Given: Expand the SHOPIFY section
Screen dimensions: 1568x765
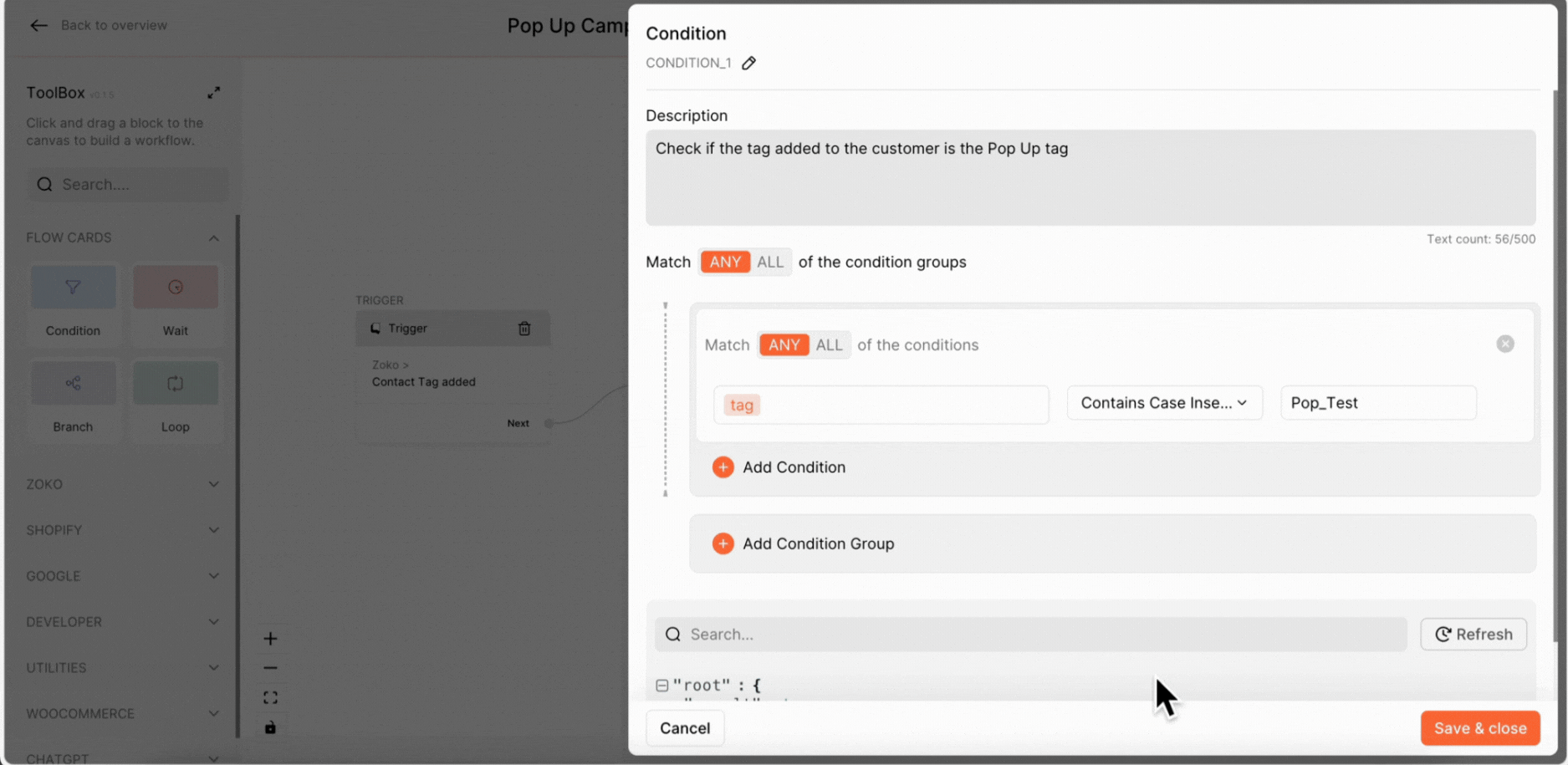Looking at the screenshot, I should (213, 530).
